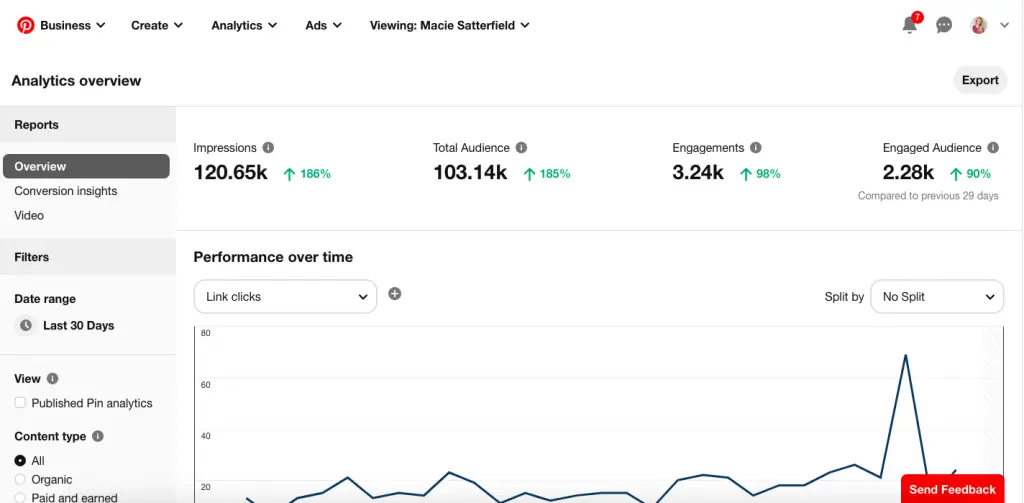This screenshot has height=503, width=1024.
Task: Select Paid and earned radio option
Action: pos(20,498)
